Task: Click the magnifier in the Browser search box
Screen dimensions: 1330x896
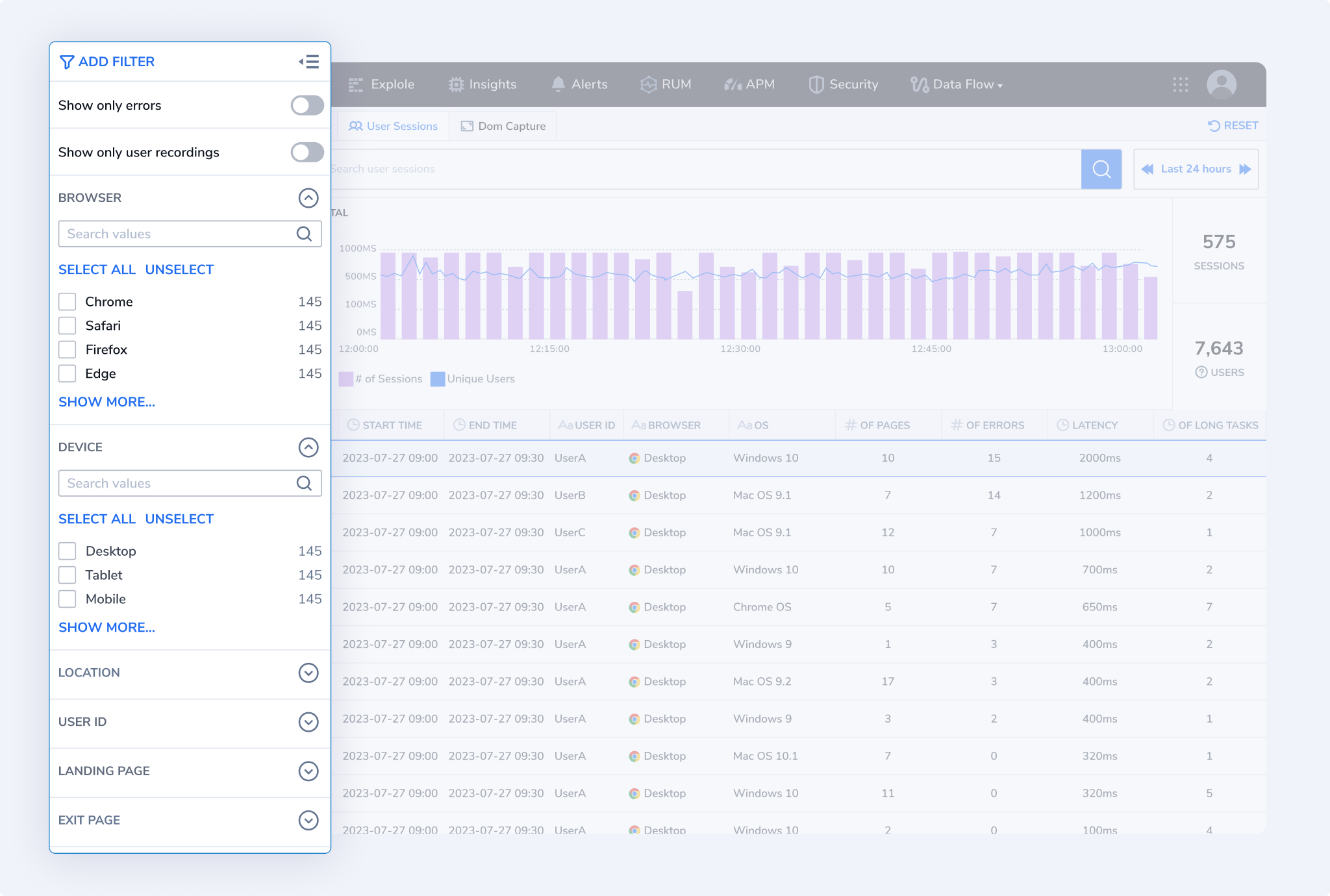Action: [304, 234]
